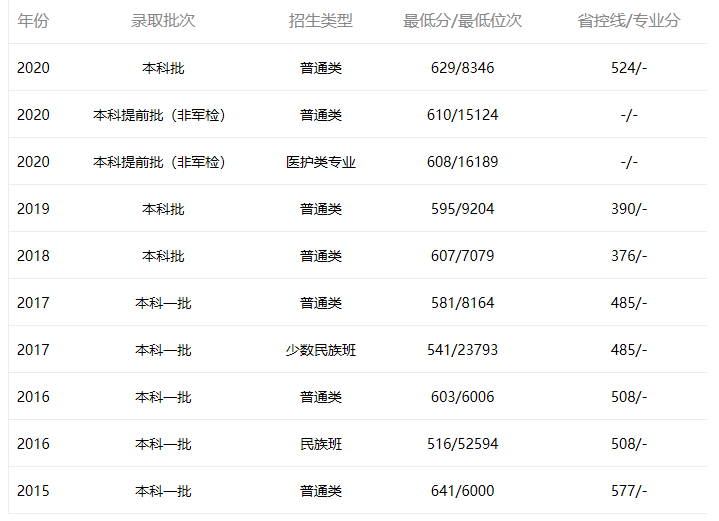Select the 2015 year cell
719x521 pixels.
click(x=33, y=491)
